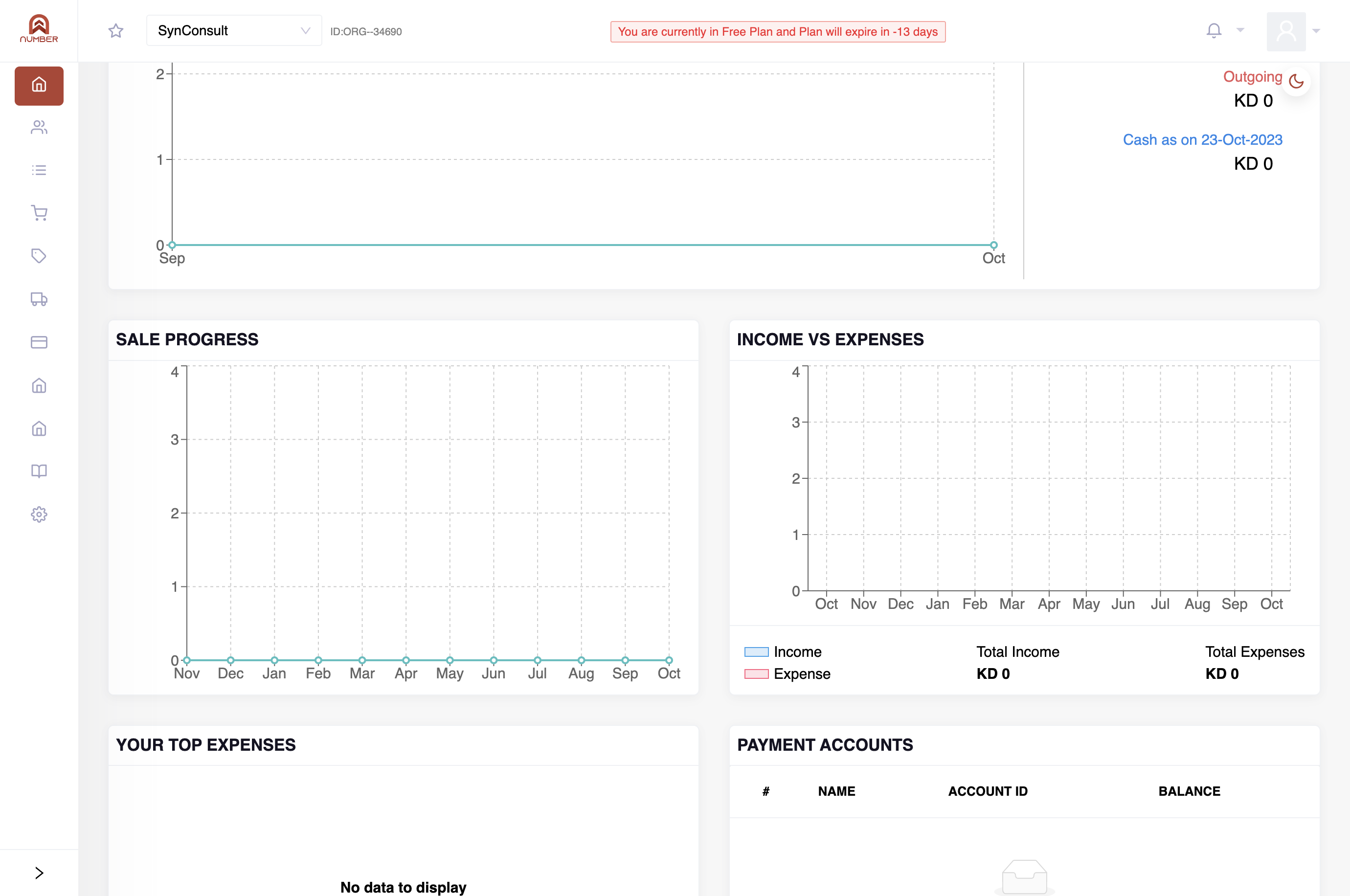Click the INCOME VS EXPENSES heading
This screenshot has width=1350, height=896.
pyautogui.click(x=830, y=339)
